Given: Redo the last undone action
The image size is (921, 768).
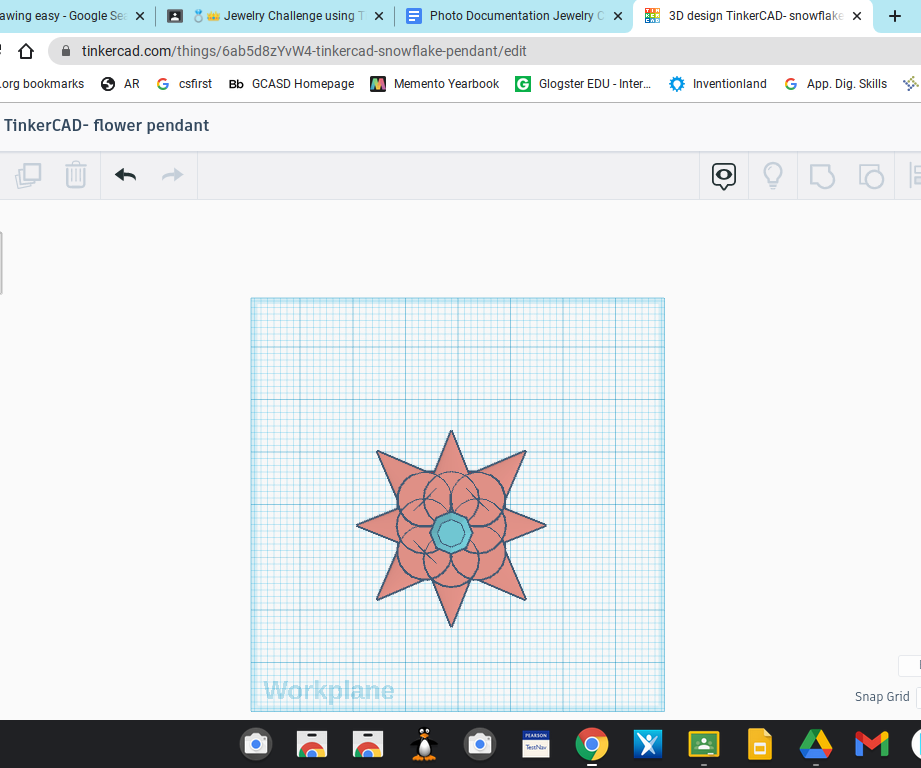Looking at the screenshot, I should [x=172, y=175].
